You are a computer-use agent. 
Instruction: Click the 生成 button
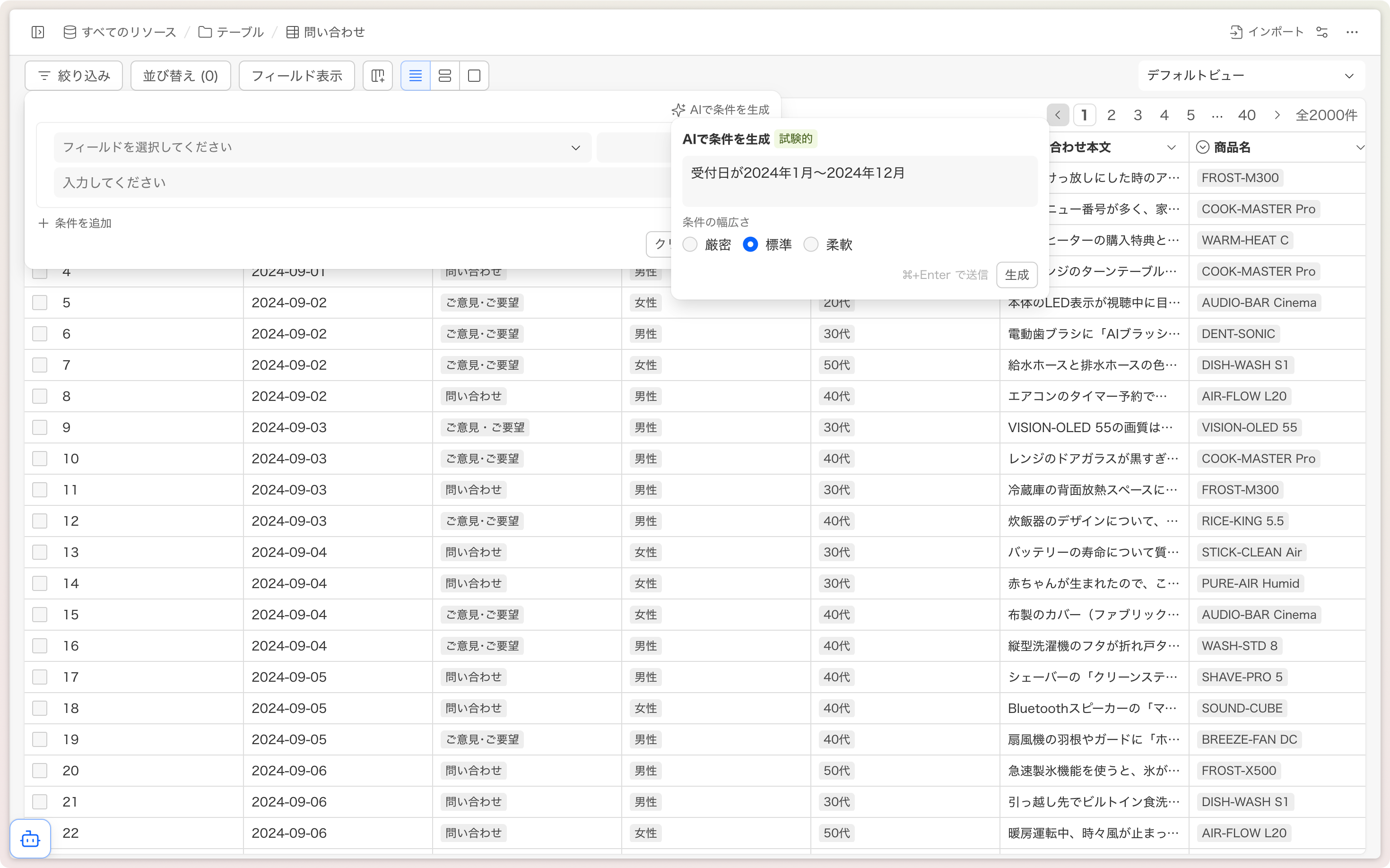pyautogui.click(x=1016, y=275)
